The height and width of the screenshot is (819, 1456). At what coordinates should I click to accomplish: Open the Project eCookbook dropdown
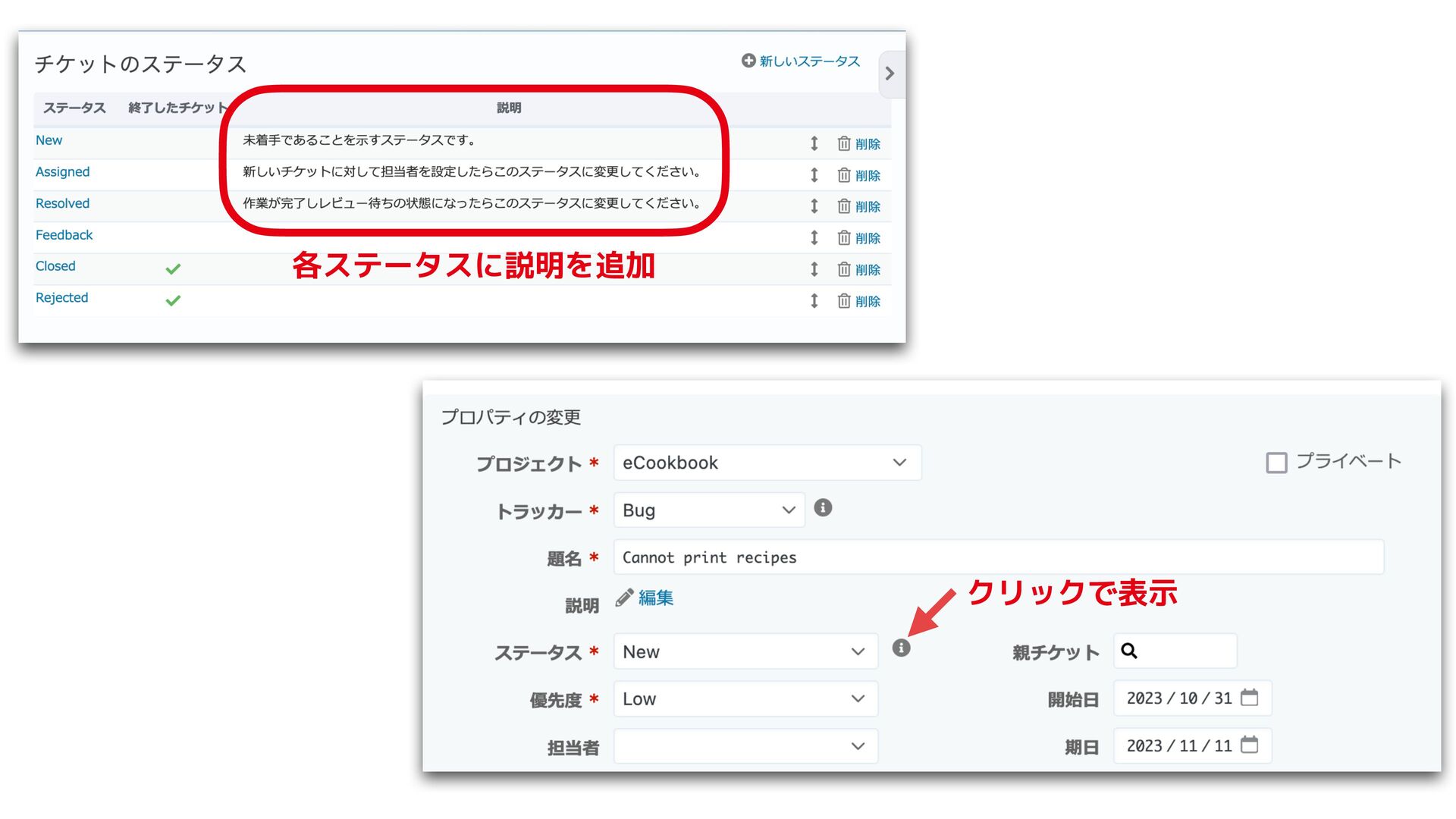click(x=767, y=463)
